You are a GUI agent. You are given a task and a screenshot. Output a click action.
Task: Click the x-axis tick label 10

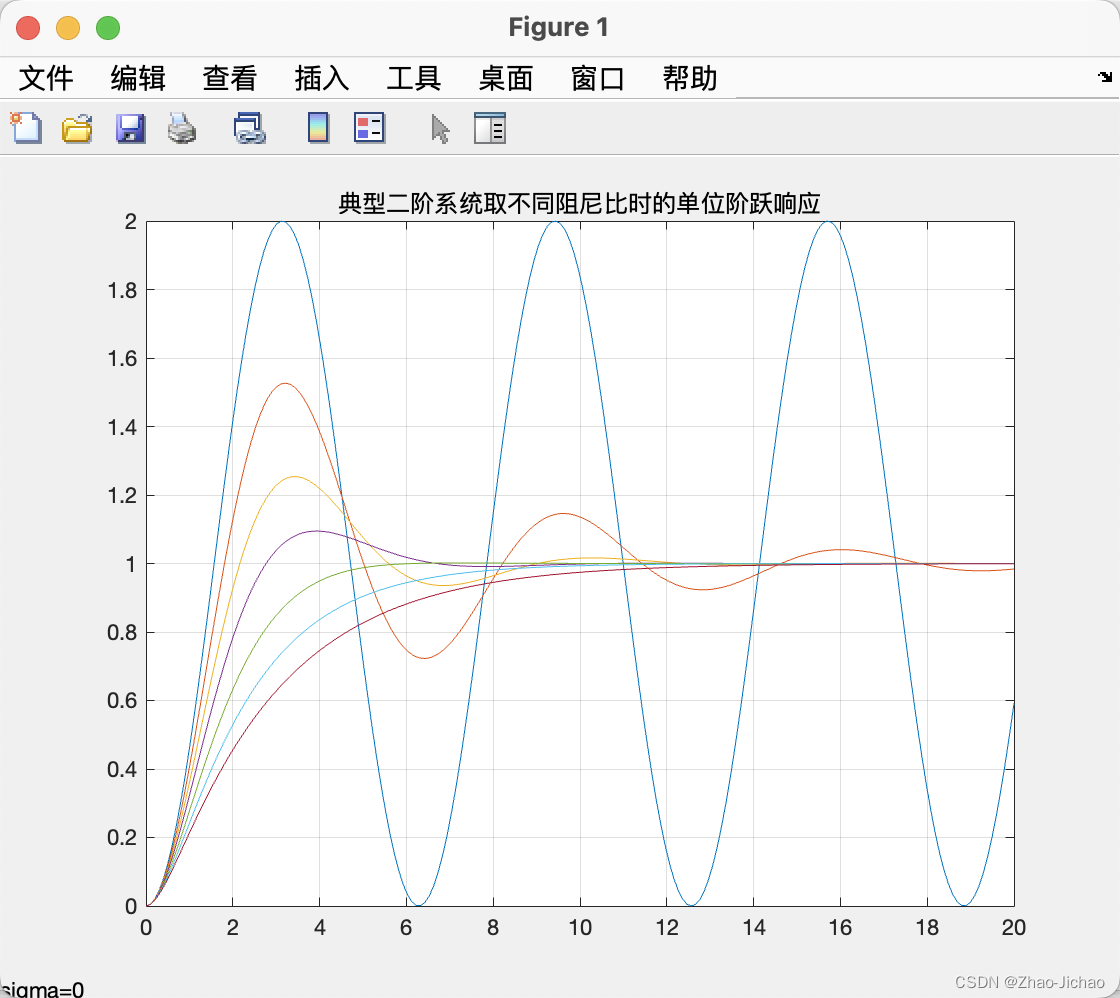[x=580, y=928]
